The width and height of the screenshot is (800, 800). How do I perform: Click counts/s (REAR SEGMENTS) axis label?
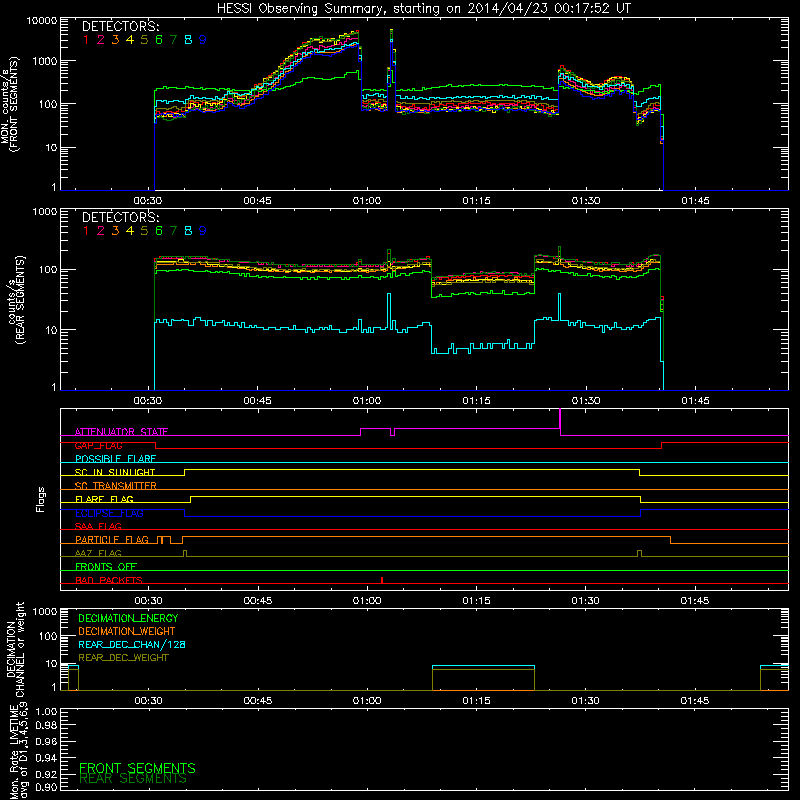pos(15,300)
